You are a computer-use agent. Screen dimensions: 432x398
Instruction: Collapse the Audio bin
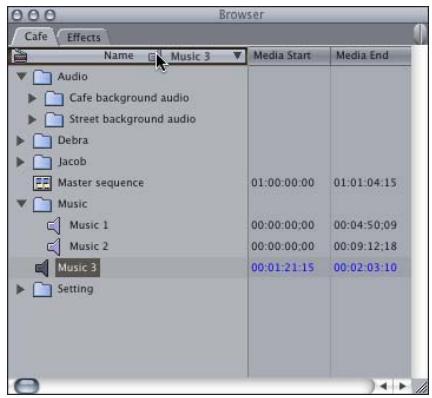(22, 77)
